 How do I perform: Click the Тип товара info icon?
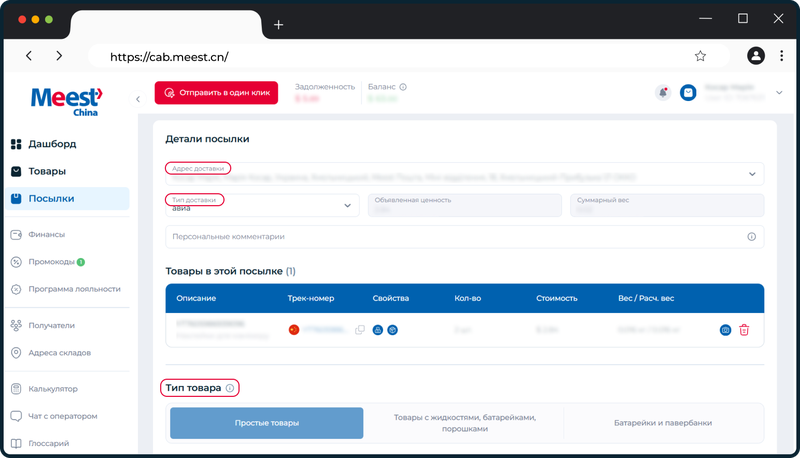coord(230,388)
